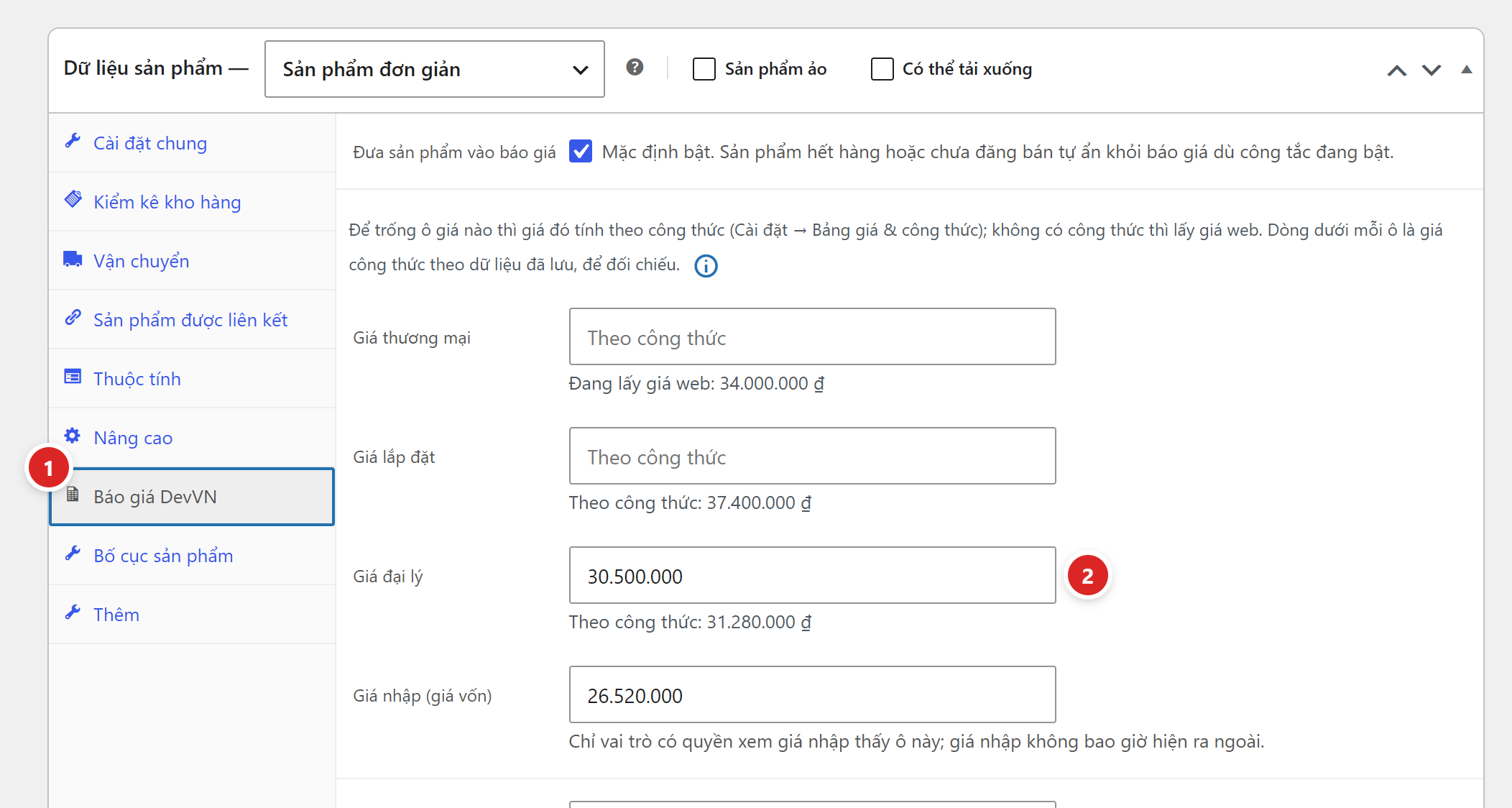Click the wrench icon beside Bố cục sản phẩm
The width and height of the screenshot is (1512, 808).
click(73, 554)
